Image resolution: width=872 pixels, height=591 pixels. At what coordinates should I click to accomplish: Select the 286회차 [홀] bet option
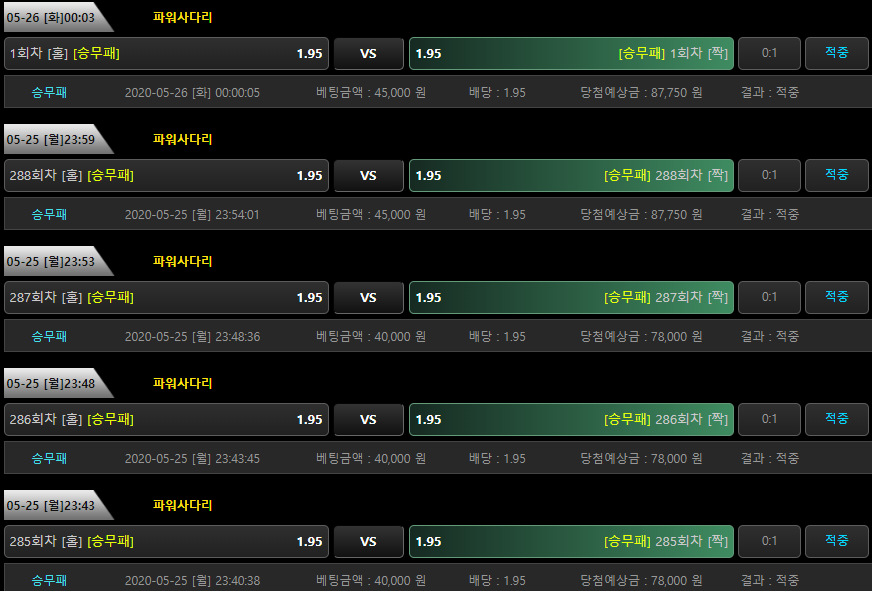click(166, 419)
